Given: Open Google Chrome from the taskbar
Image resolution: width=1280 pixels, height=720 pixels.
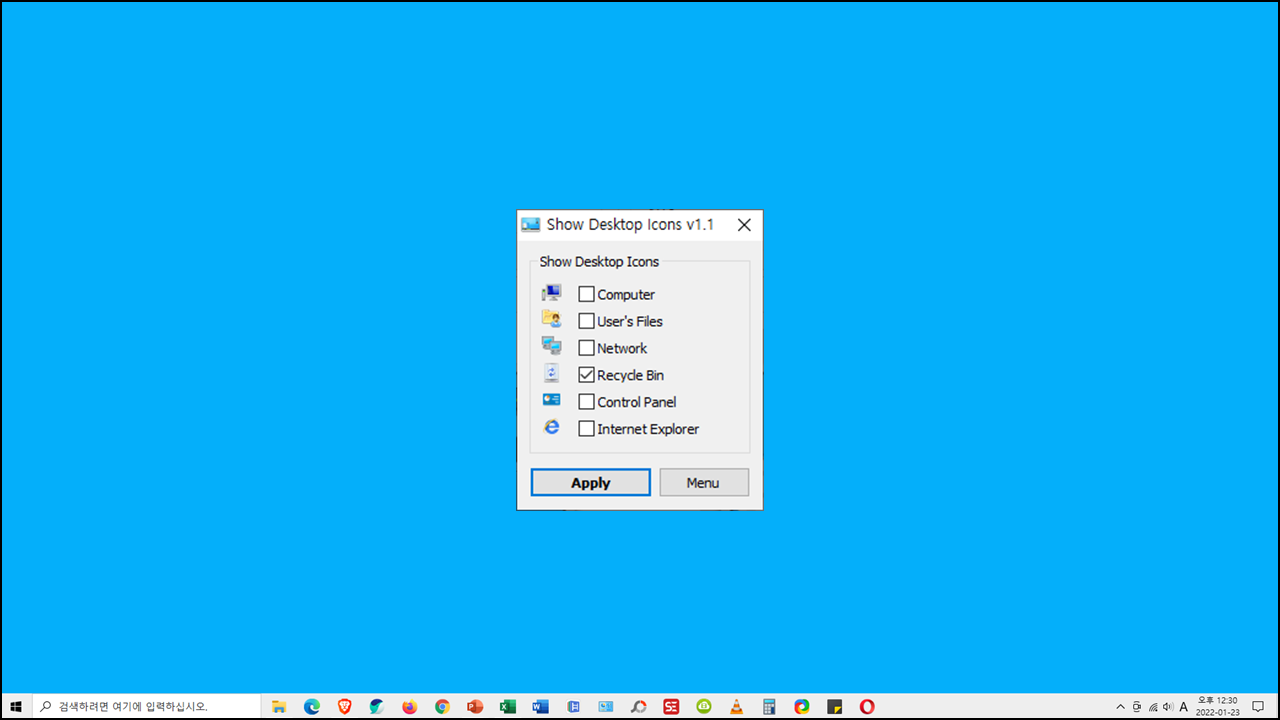Looking at the screenshot, I should 442,706.
